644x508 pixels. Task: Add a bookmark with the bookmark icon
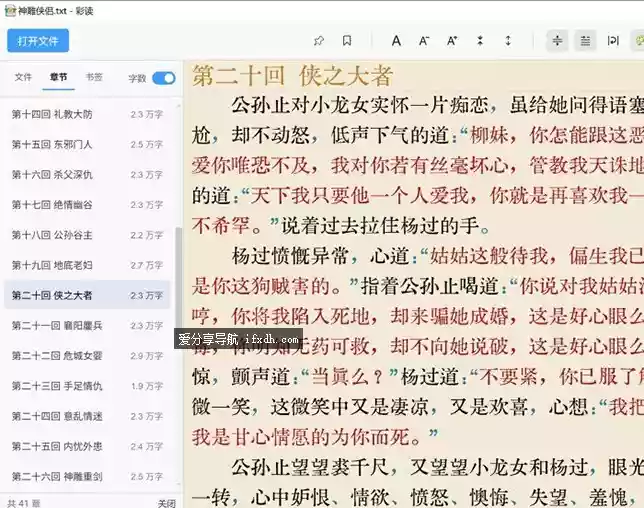coord(347,40)
